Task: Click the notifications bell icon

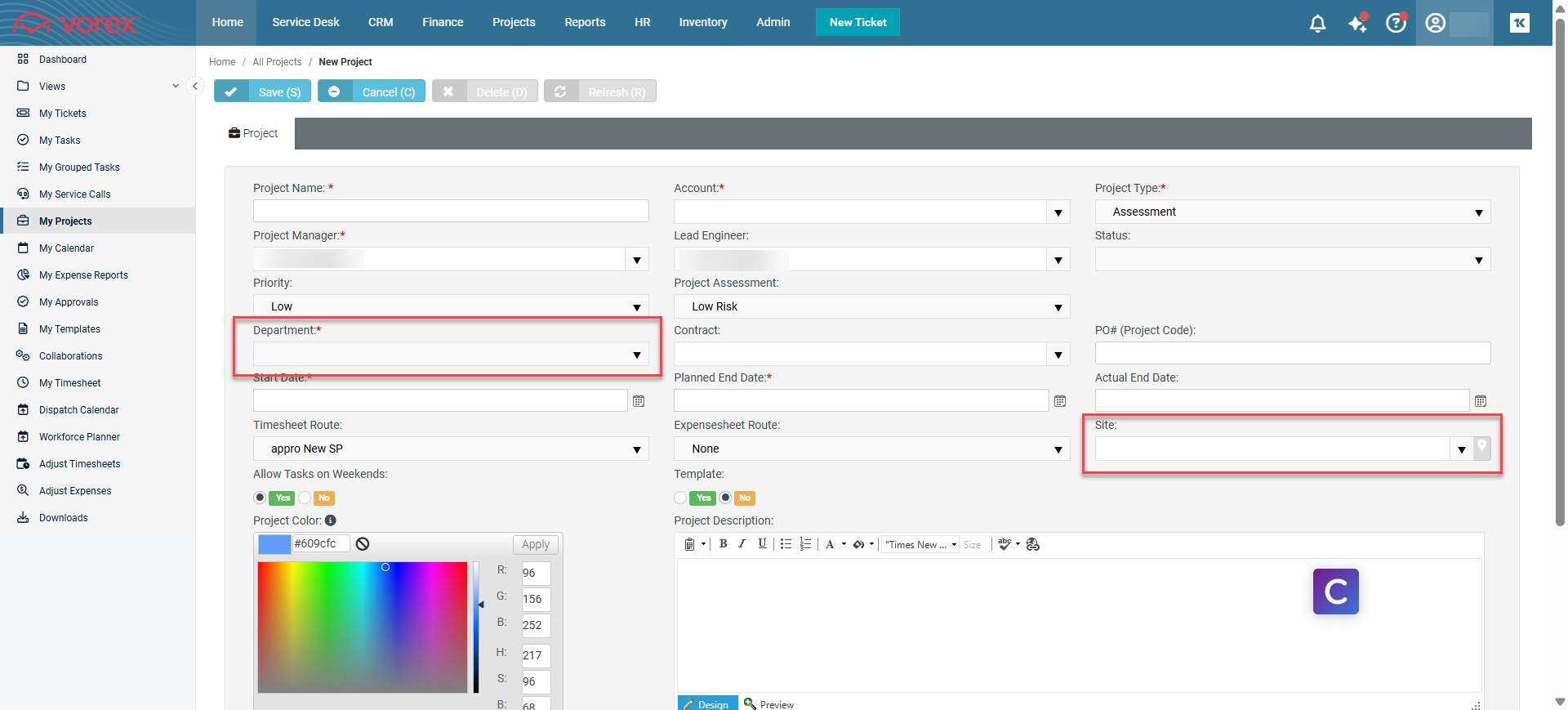Action: tap(1317, 24)
